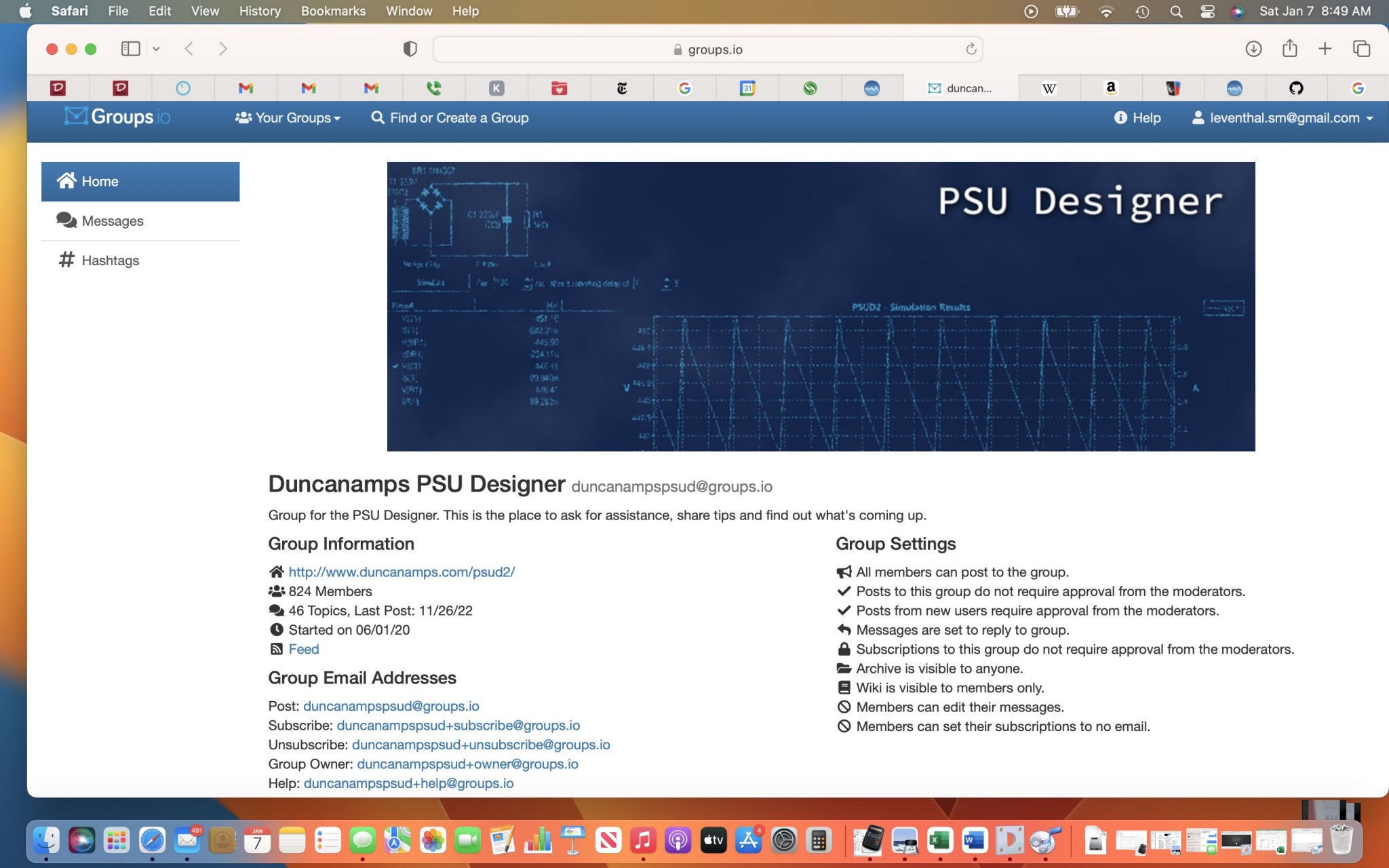
Task: Add a new tab with the plus icon
Action: coord(1325,49)
